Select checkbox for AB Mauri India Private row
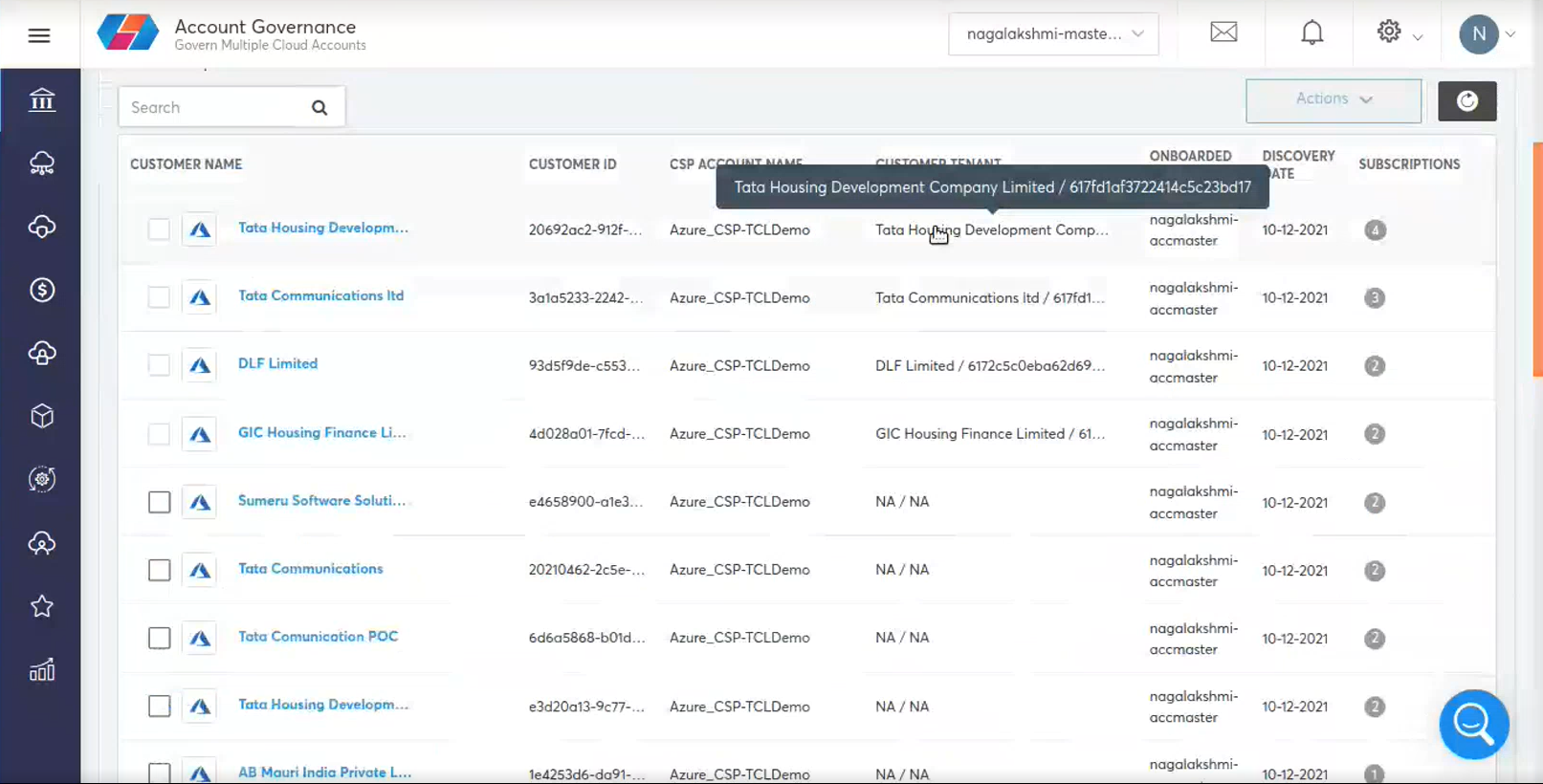 click(159, 773)
